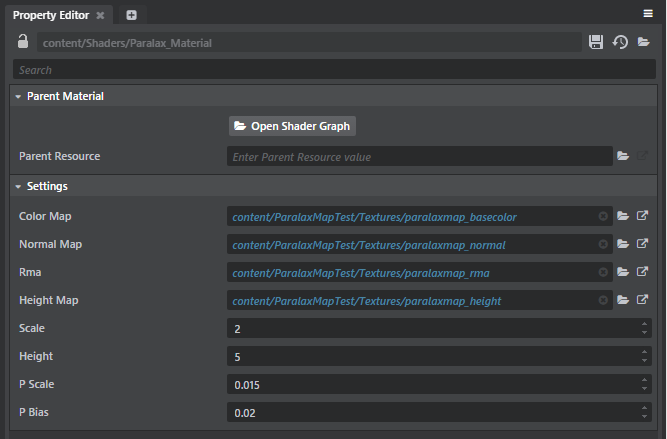Open the panel hamburger menu
The image size is (667, 439).
[648, 14]
